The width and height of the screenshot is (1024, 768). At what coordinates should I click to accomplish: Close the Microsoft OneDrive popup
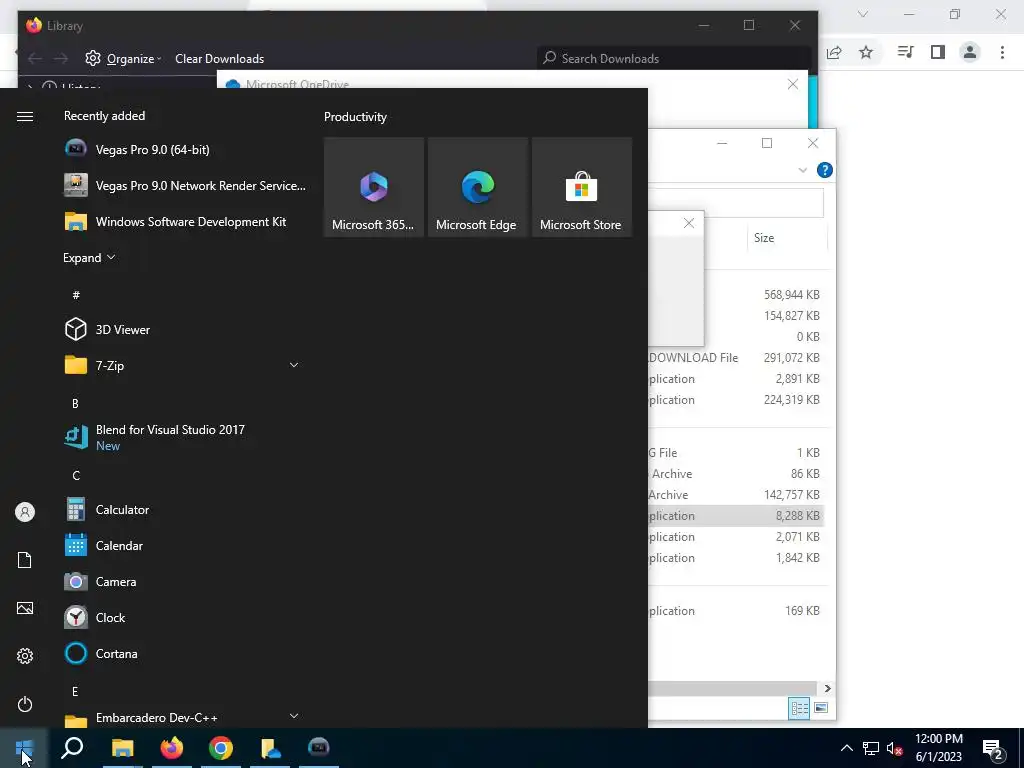pos(793,84)
